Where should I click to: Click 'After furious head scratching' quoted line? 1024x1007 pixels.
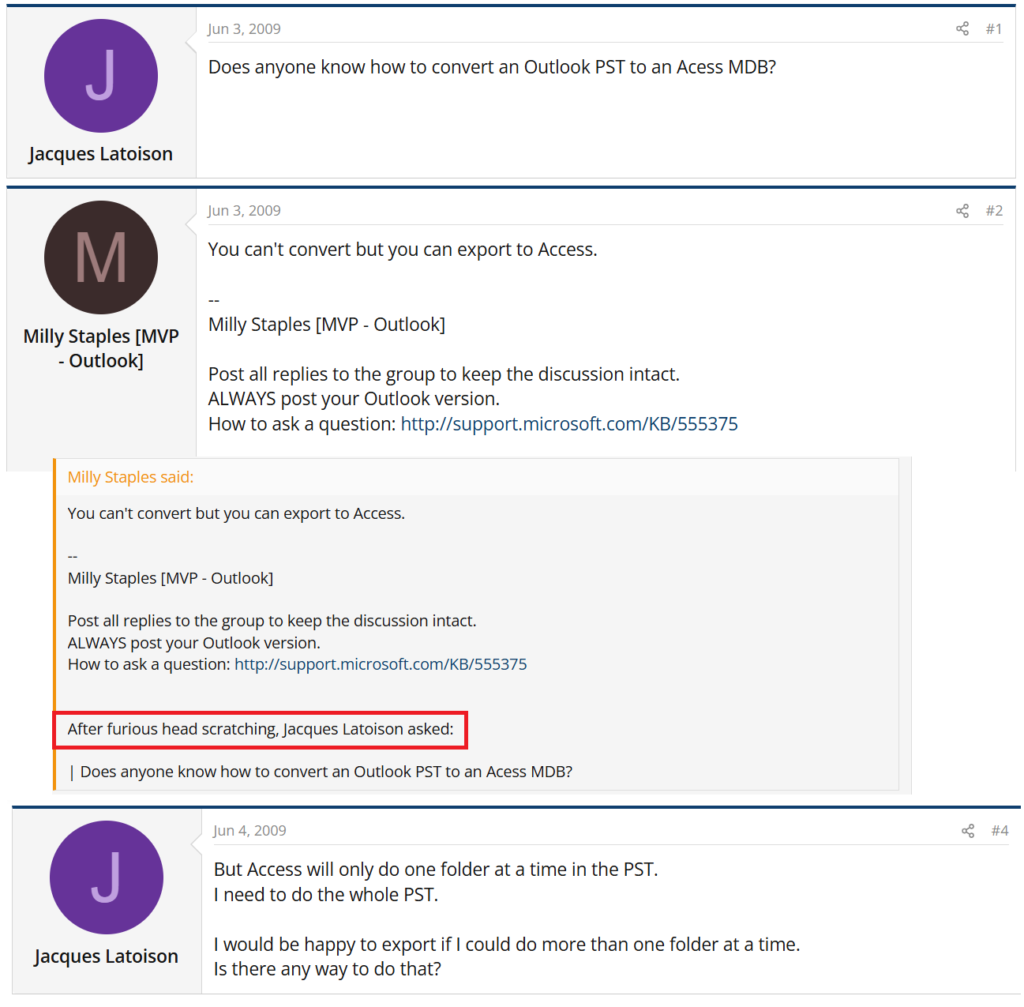tap(261, 729)
